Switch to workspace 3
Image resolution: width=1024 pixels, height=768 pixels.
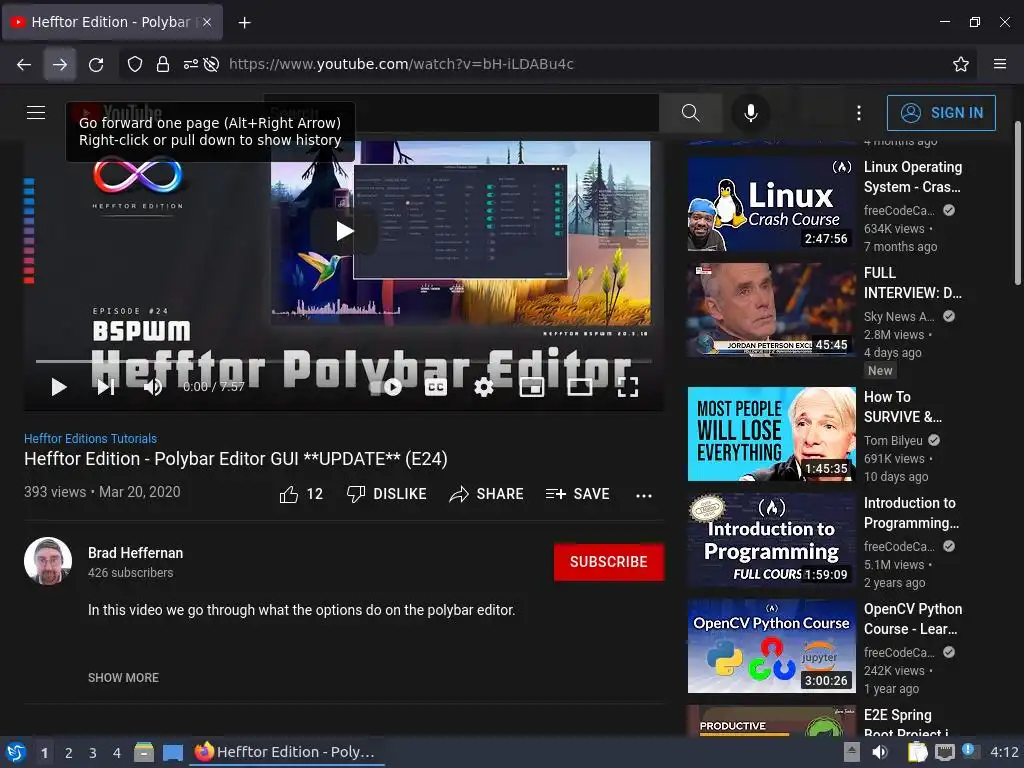click(x=93, y=753)
